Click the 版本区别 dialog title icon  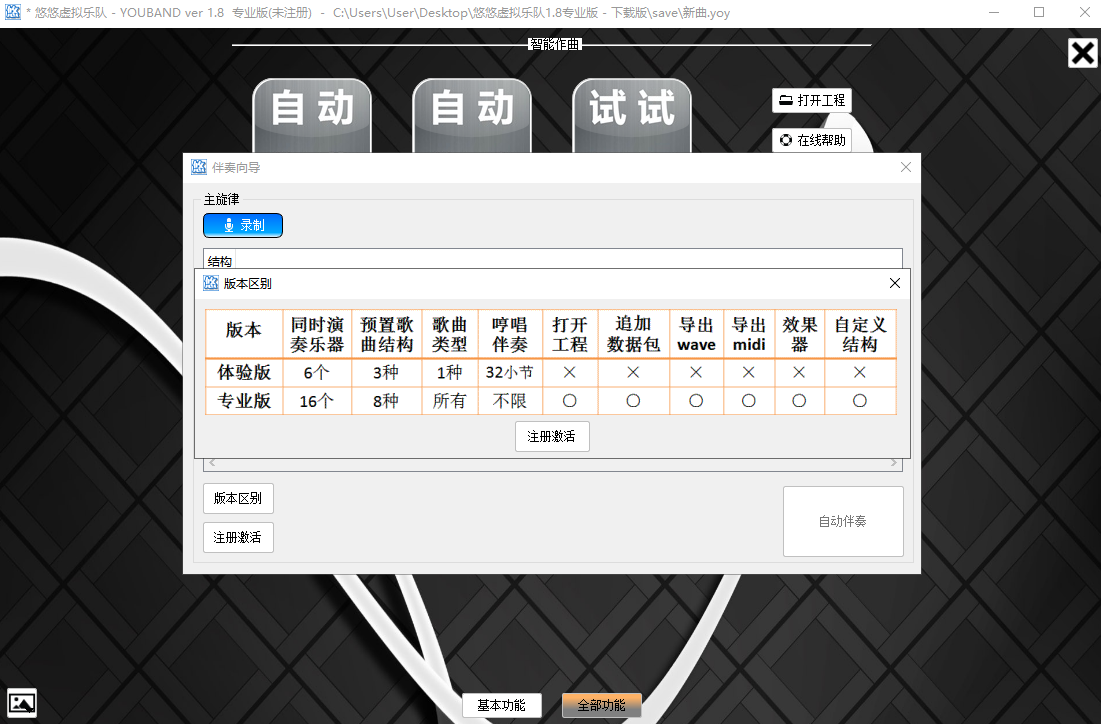[x=211, y=283]
